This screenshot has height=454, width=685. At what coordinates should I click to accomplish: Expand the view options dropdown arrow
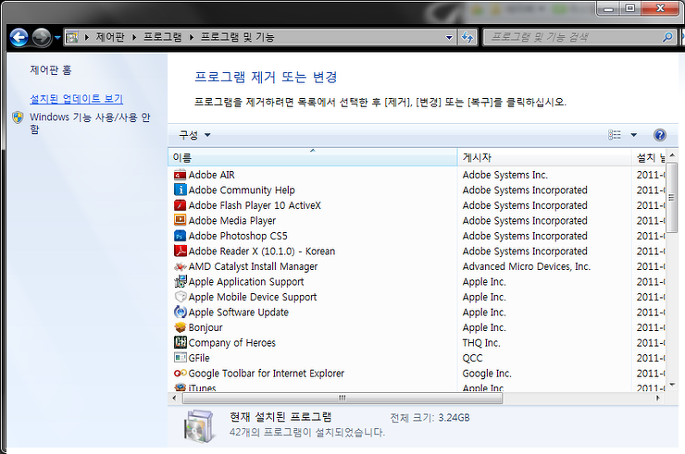tap(633, 135)
